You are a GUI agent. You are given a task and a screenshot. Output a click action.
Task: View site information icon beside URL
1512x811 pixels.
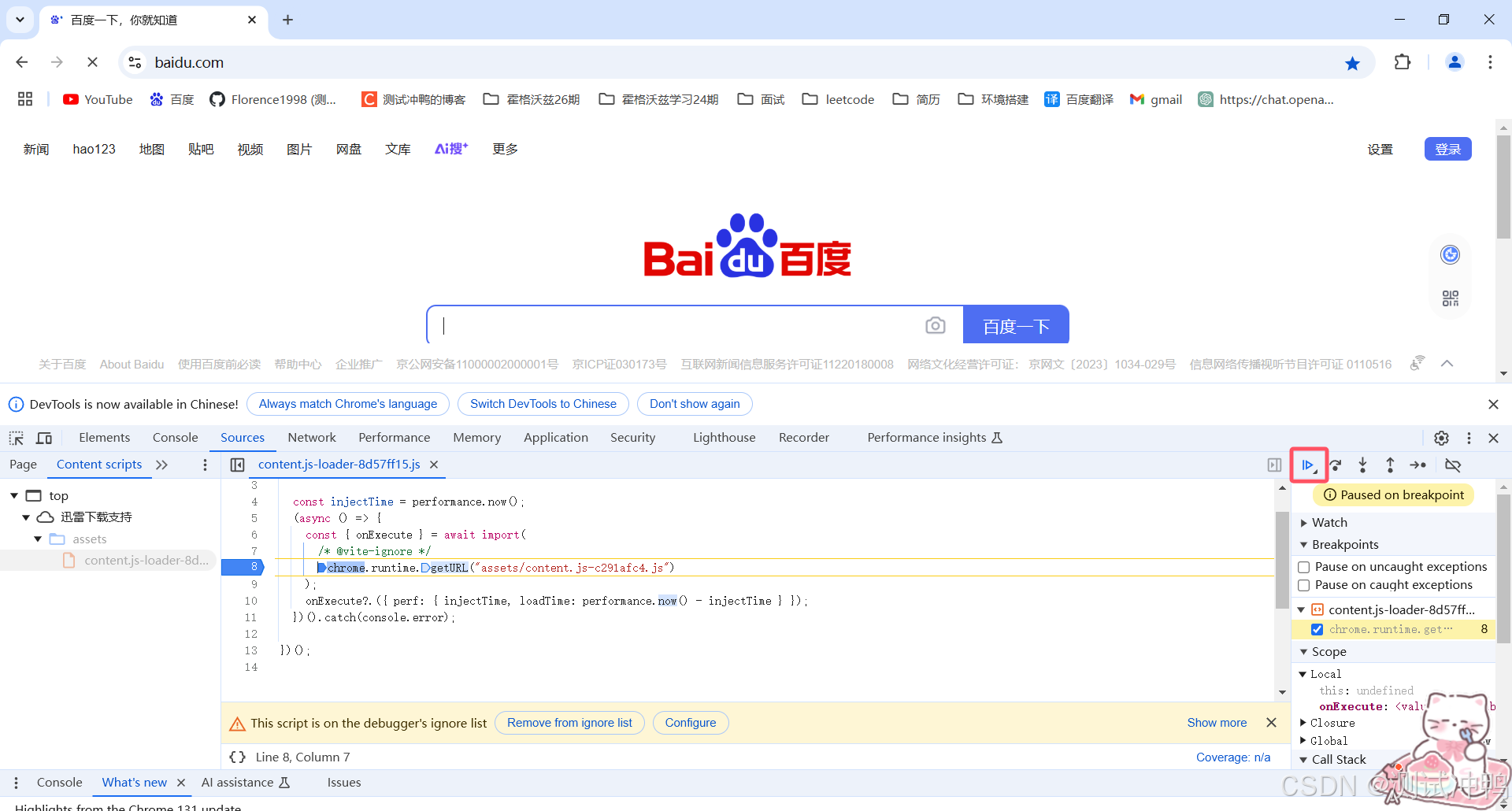pyautogui.click(x=135, y=62)
